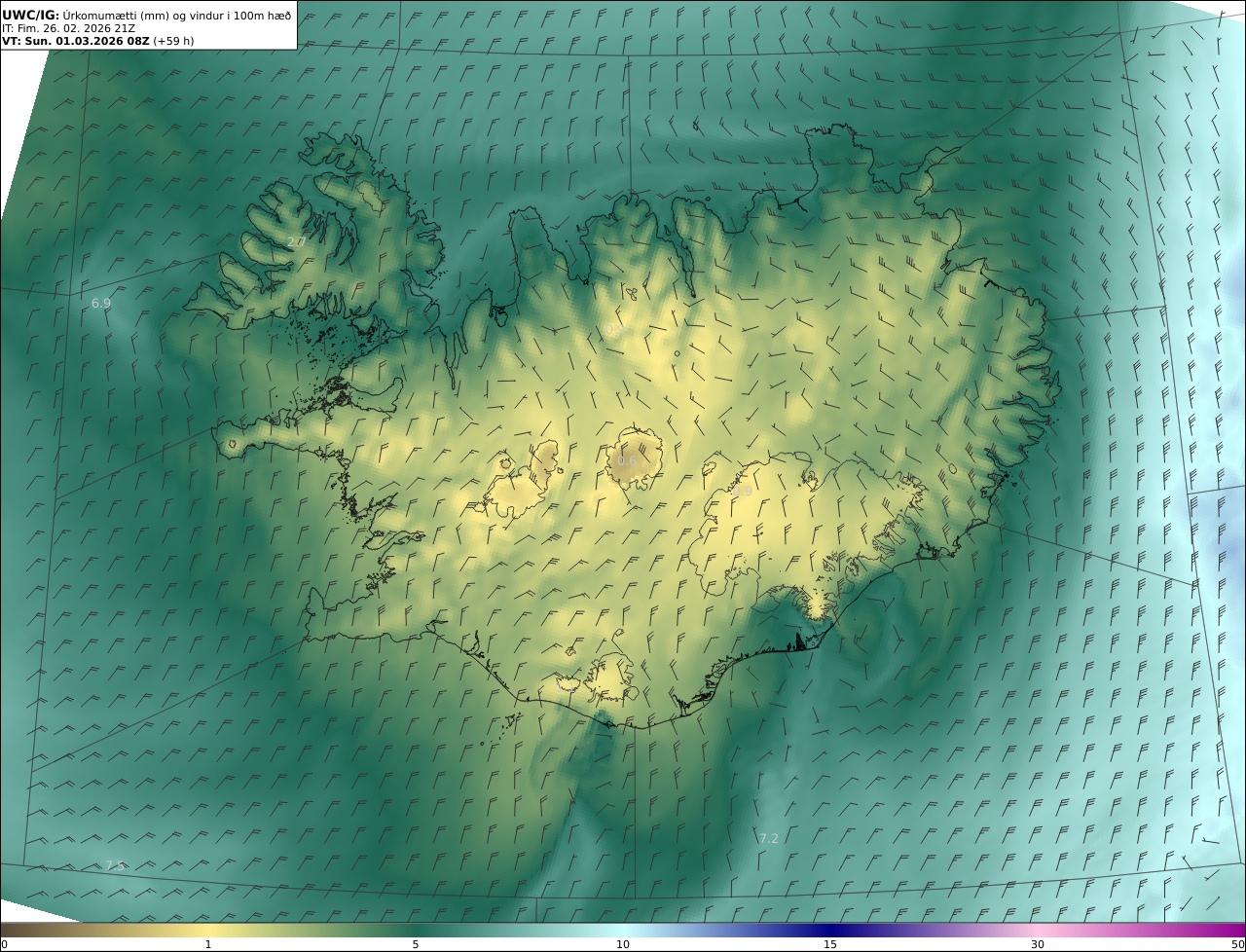This screenshot has width=1246, height=952.
Task: Click the '15' tick label on the color scale
Action: point(830,944)
